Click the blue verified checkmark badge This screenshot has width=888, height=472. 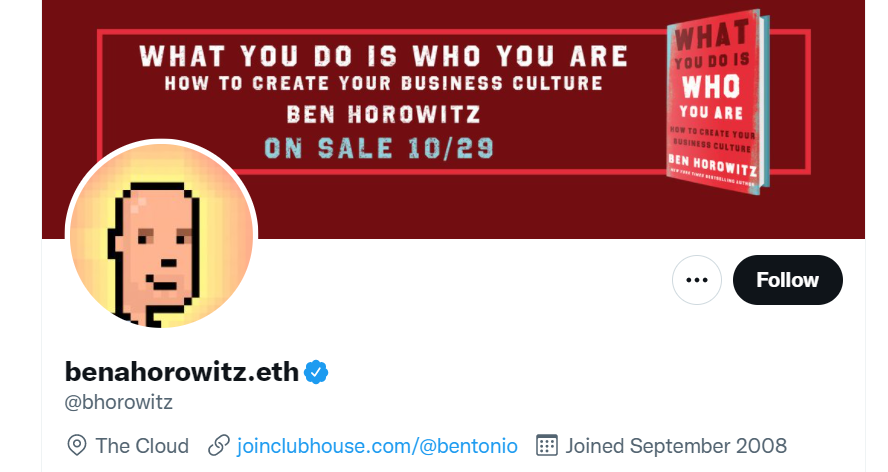(317, 372)
